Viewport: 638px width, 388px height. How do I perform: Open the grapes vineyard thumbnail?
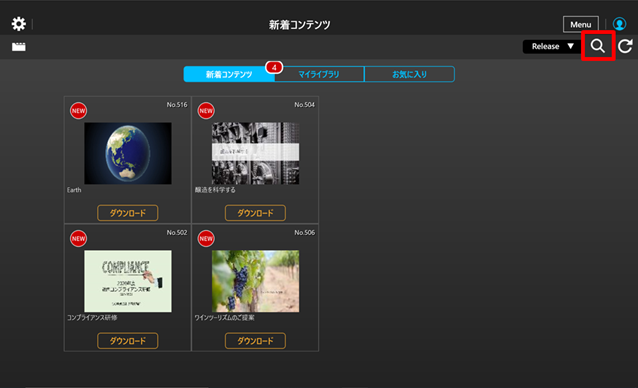pos(256,281)
